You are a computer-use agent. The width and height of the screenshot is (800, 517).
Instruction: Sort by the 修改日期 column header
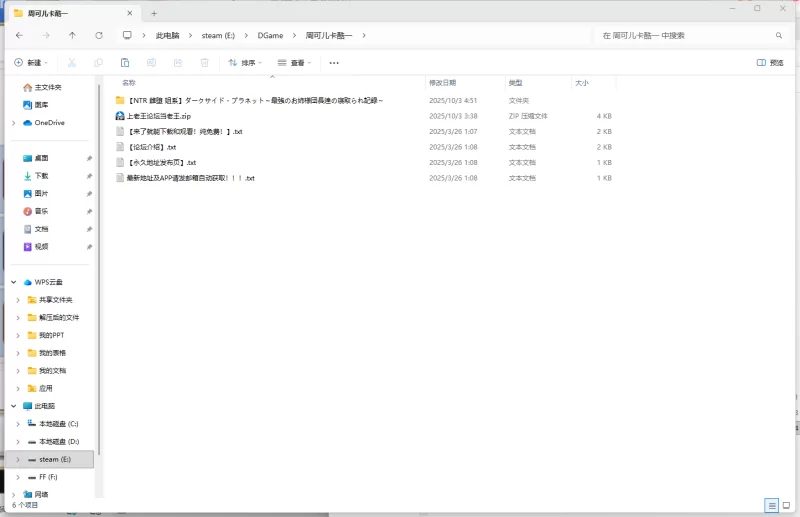(x=442, y=83)
